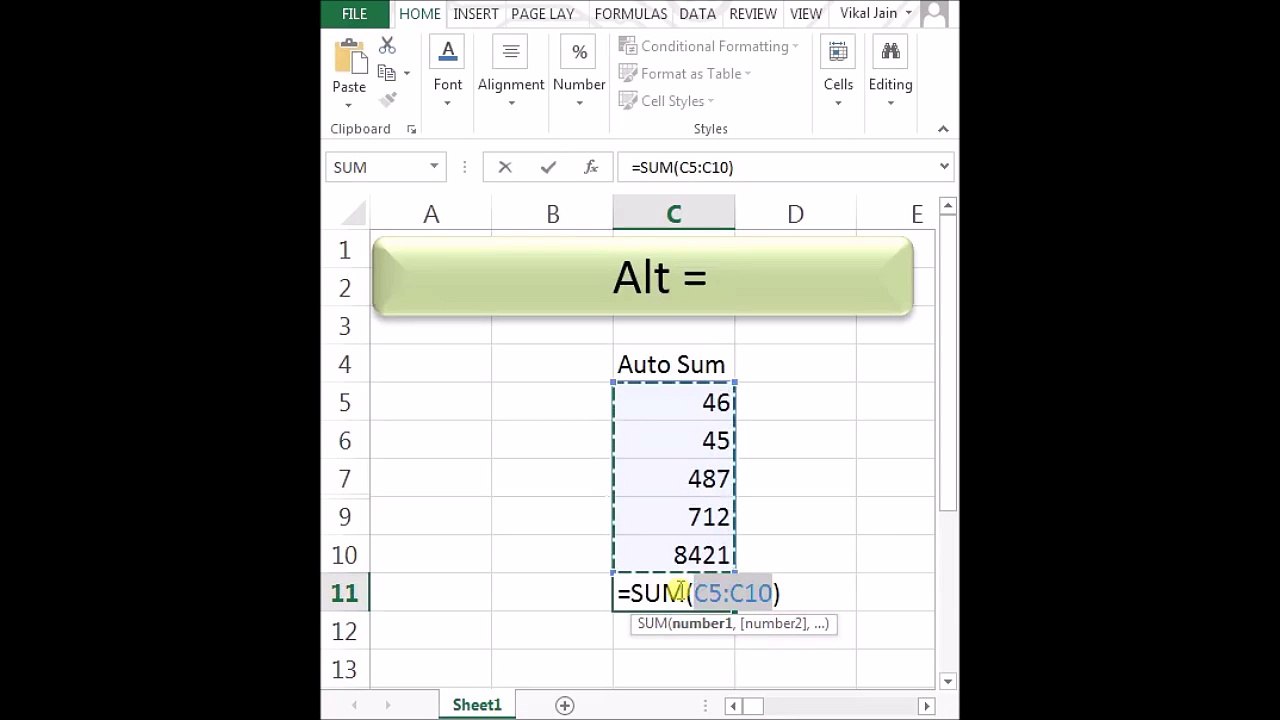Open the Editing binoculars group button

890,73
